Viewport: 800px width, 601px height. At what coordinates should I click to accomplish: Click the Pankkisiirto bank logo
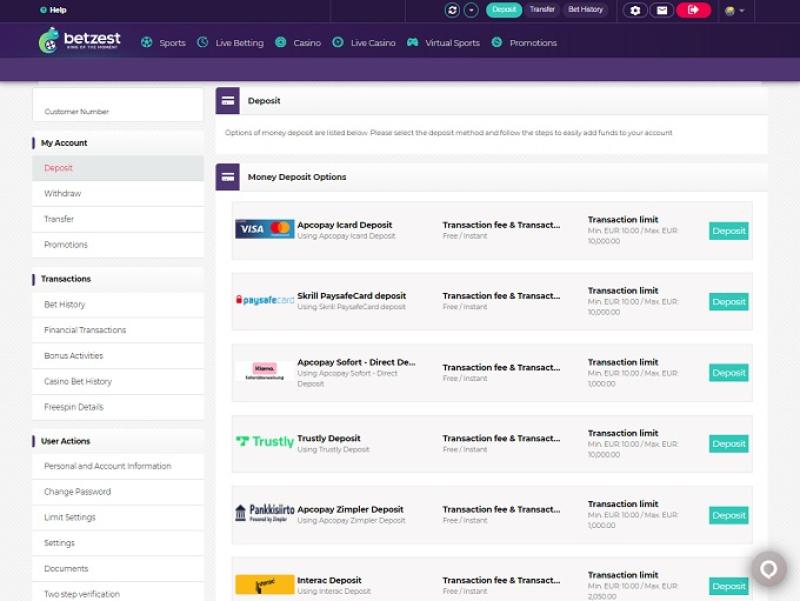pos(265,513)
